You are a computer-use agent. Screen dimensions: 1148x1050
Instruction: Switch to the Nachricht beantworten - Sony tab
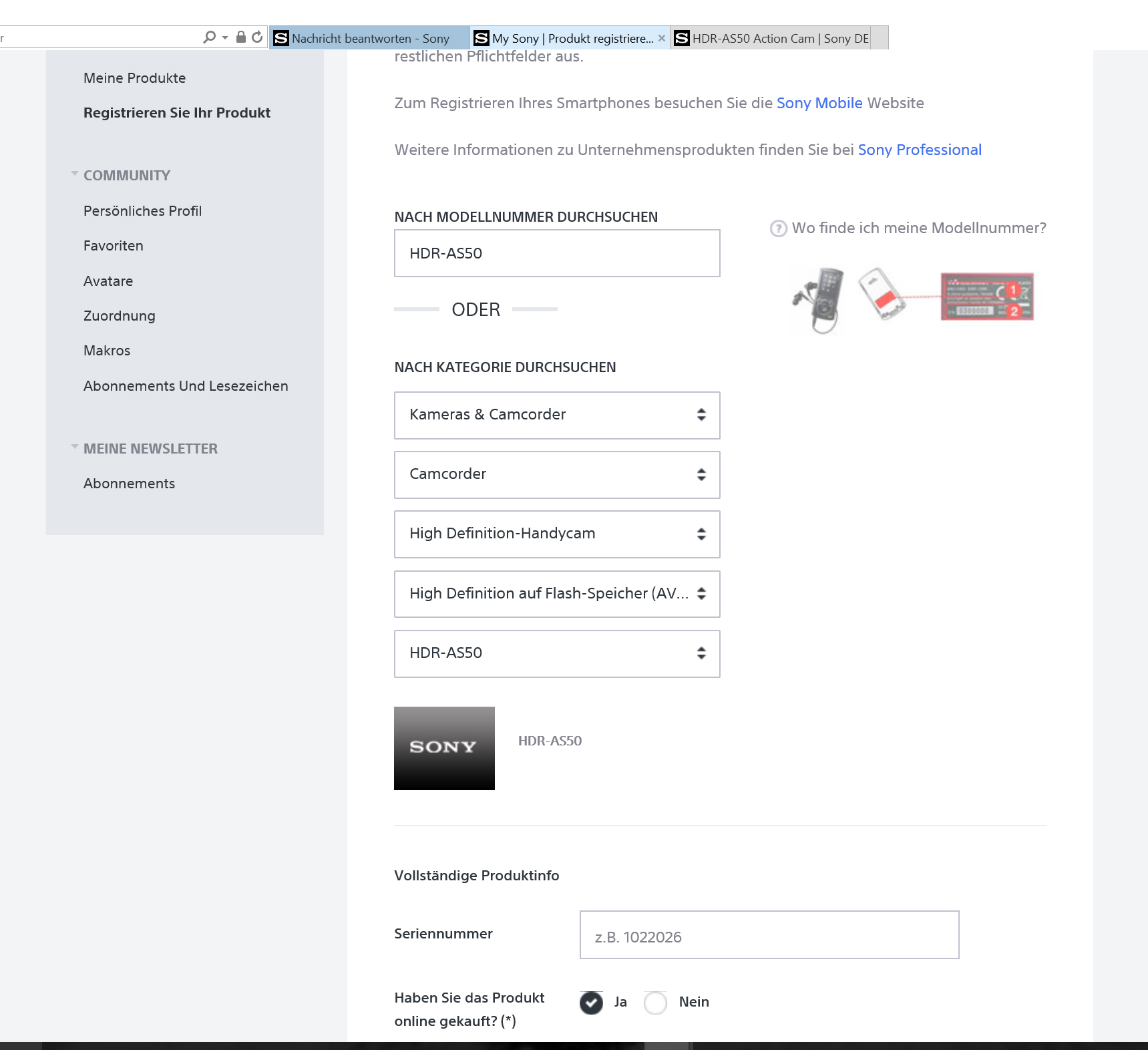[369, 38]
